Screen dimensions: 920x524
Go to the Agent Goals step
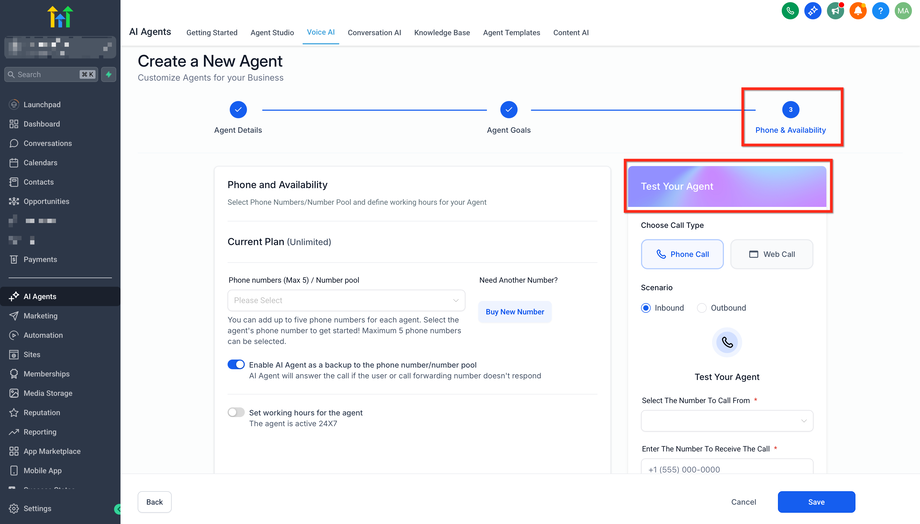[509, 117]
